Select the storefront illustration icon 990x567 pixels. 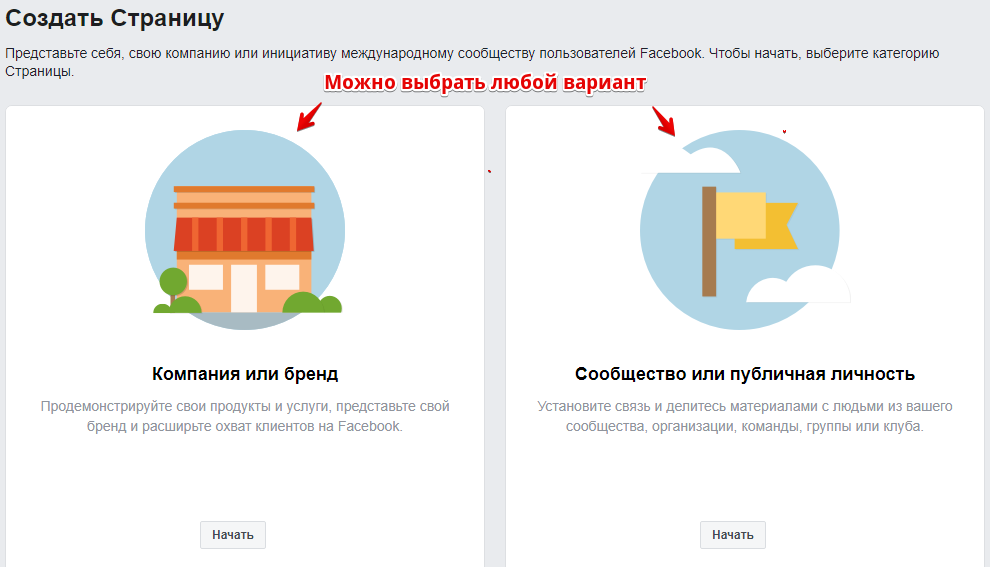pos(245,230)
